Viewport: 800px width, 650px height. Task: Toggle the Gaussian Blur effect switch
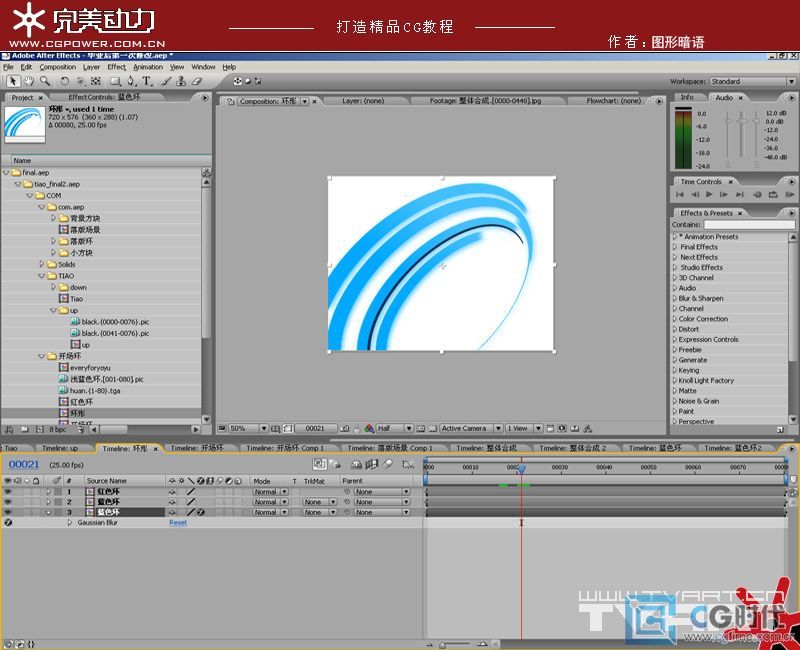[8, 522]
